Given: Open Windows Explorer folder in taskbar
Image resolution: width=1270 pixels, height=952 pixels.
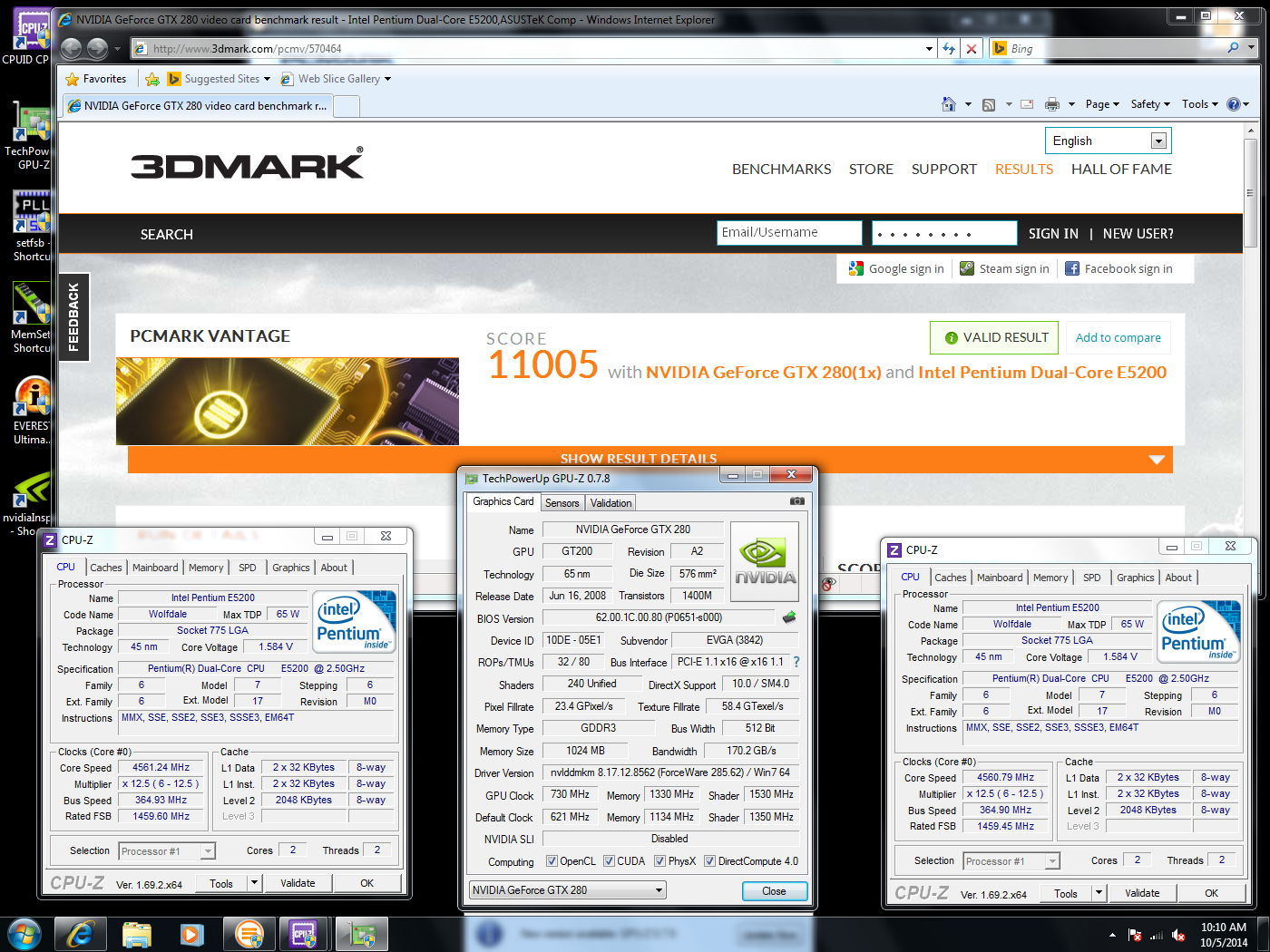Looking at the screenshot, I should pyautogui.click(x=136, y=934).
